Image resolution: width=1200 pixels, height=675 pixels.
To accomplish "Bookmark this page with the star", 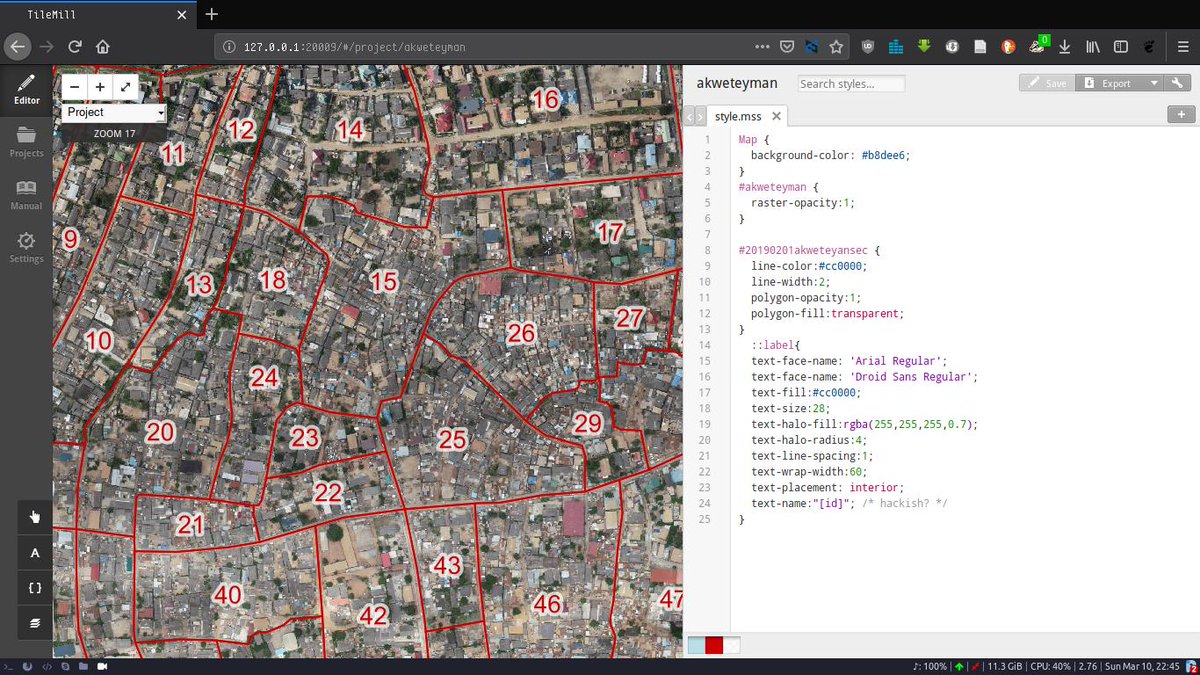I will coord(836,46).
